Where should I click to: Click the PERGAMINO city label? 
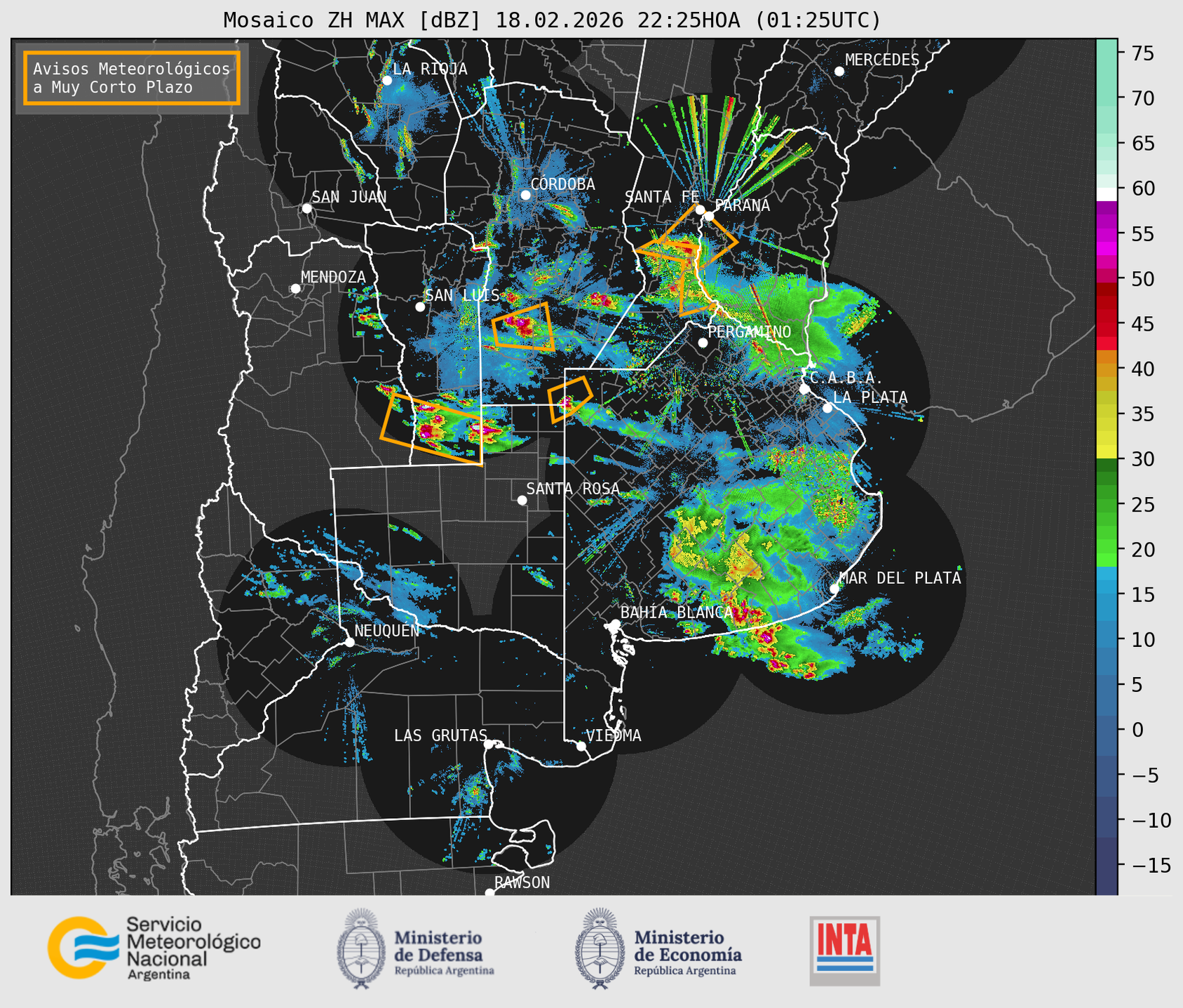point(750,332)
